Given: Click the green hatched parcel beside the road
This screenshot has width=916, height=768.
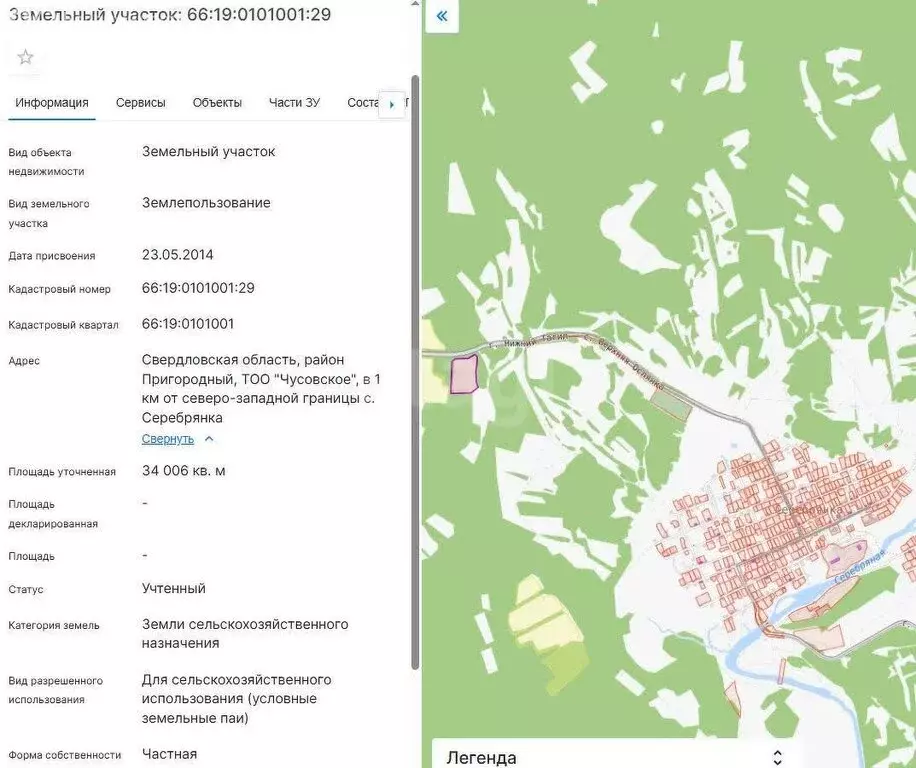Looking at the screenshot, I should [670, 403].
